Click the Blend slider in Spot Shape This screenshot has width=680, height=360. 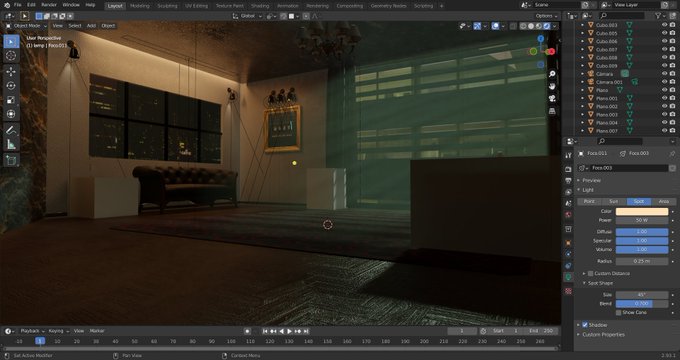point(642,304)
